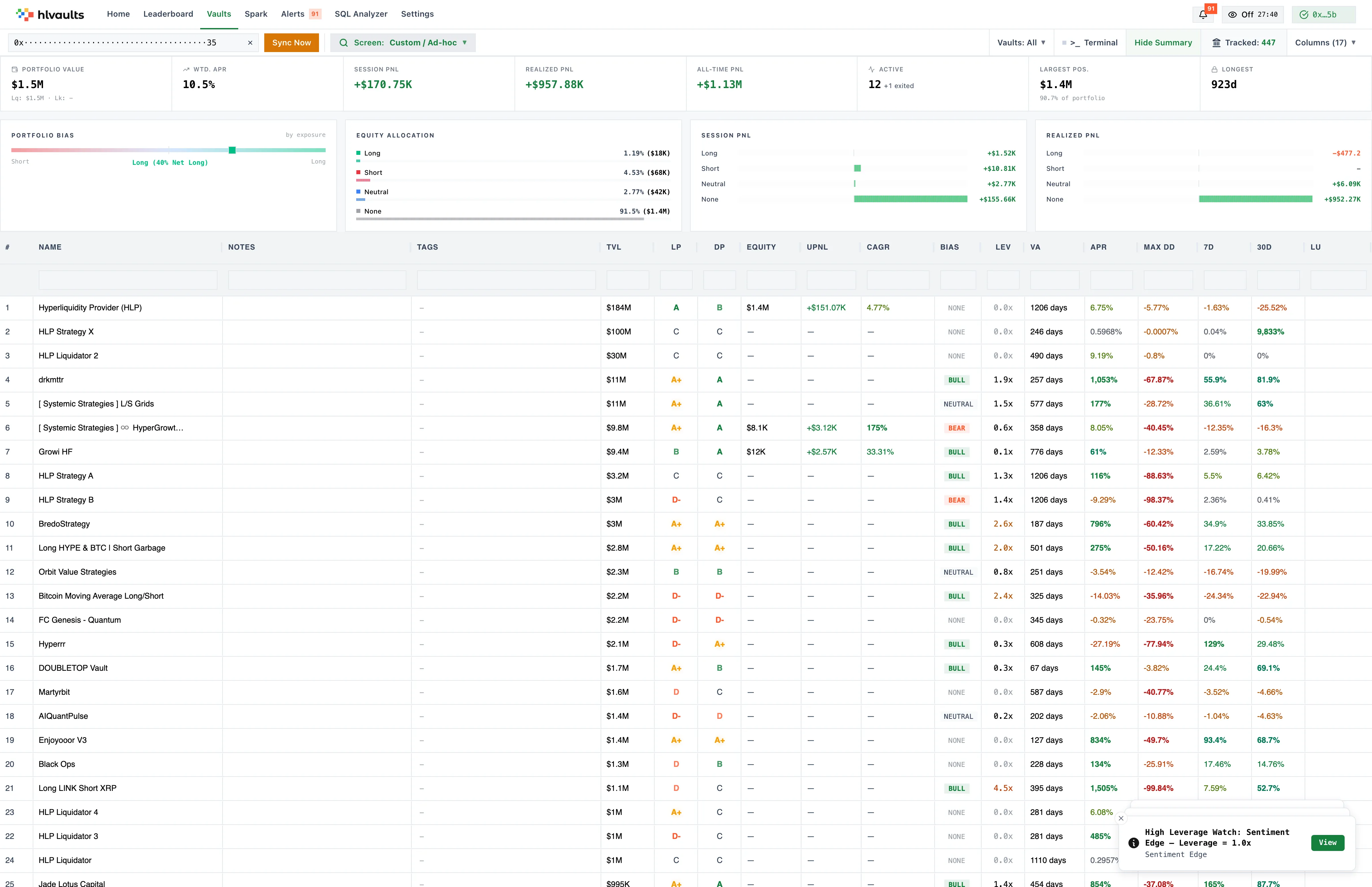Click the None realized PnL bar
The height and width of the screenshot is (887, 1372).
click(x=1256, y=199)
